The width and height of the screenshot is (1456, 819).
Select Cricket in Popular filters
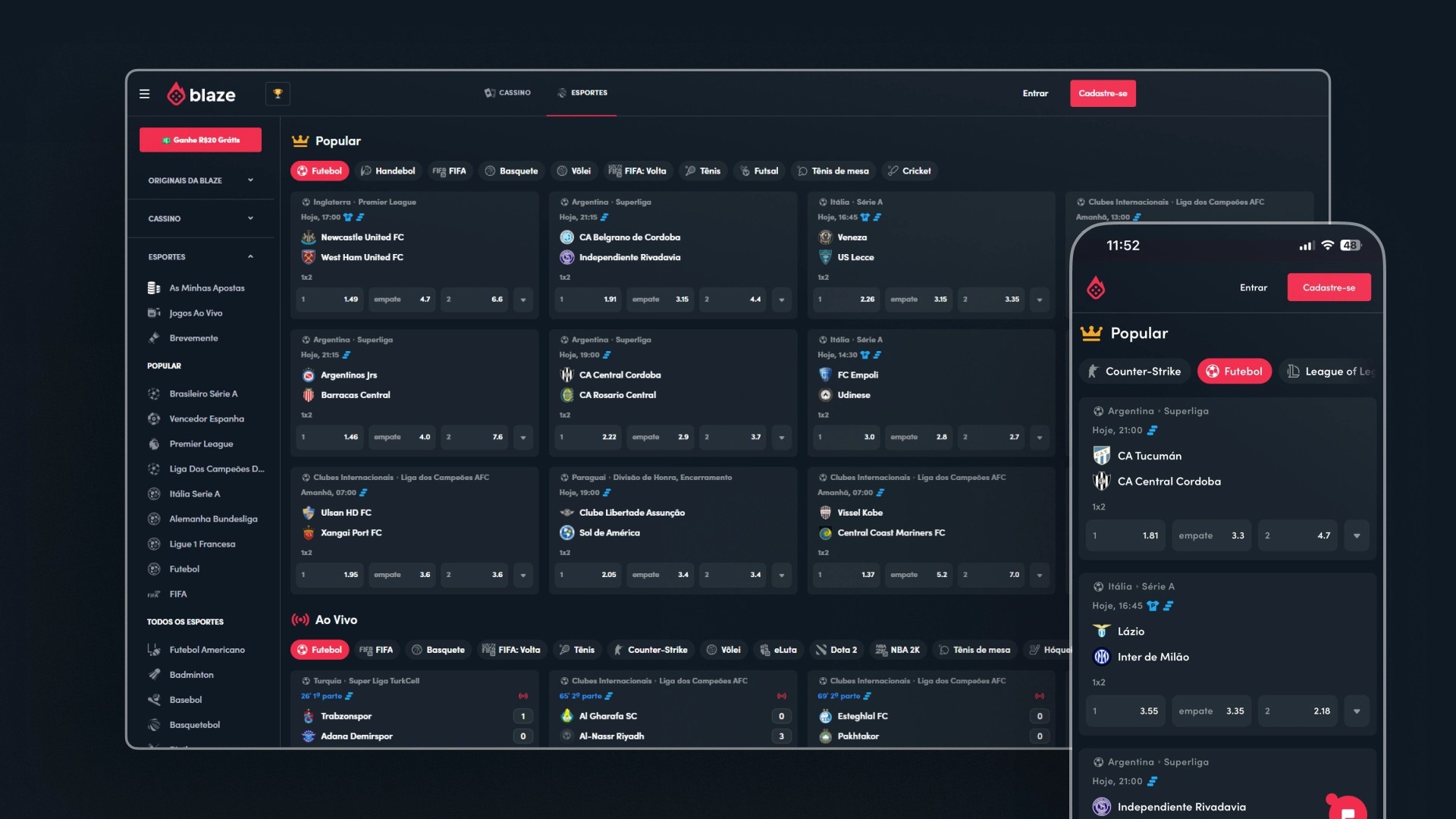[x=909, y=171]
